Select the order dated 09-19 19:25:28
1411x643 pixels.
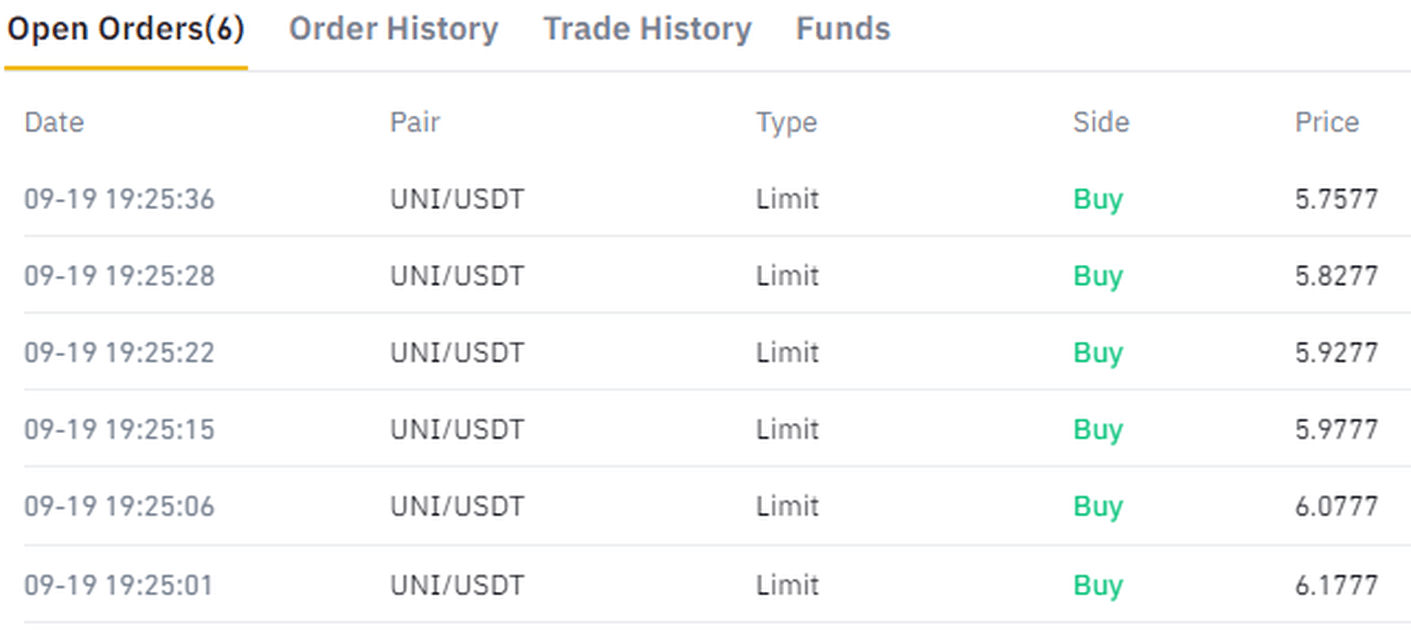click(x=119, y=276)
